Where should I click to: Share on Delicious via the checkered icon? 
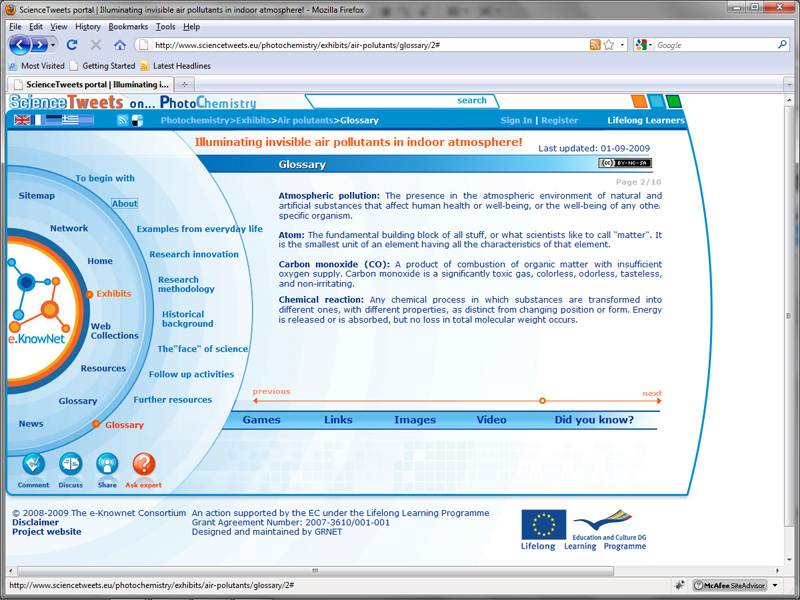(x=137, y=120)
